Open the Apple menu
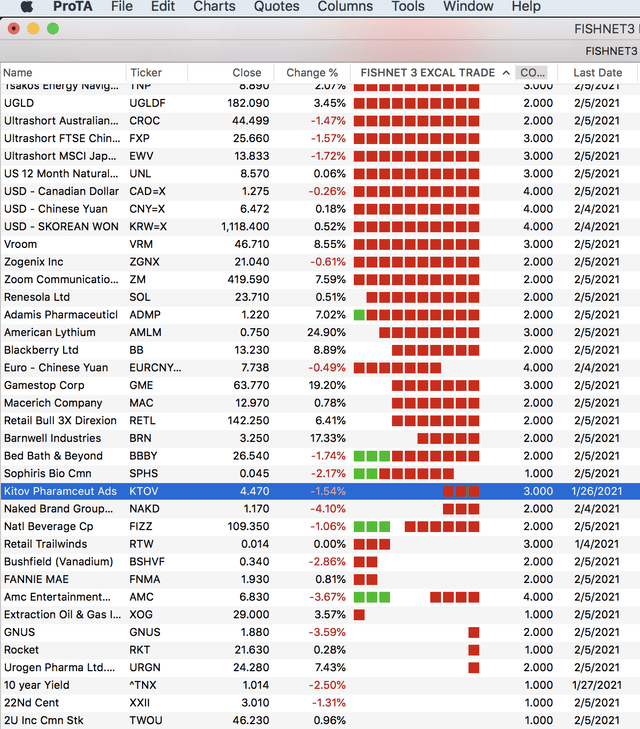The height and width of the screenshot is (729, 640). coord(27,6)
